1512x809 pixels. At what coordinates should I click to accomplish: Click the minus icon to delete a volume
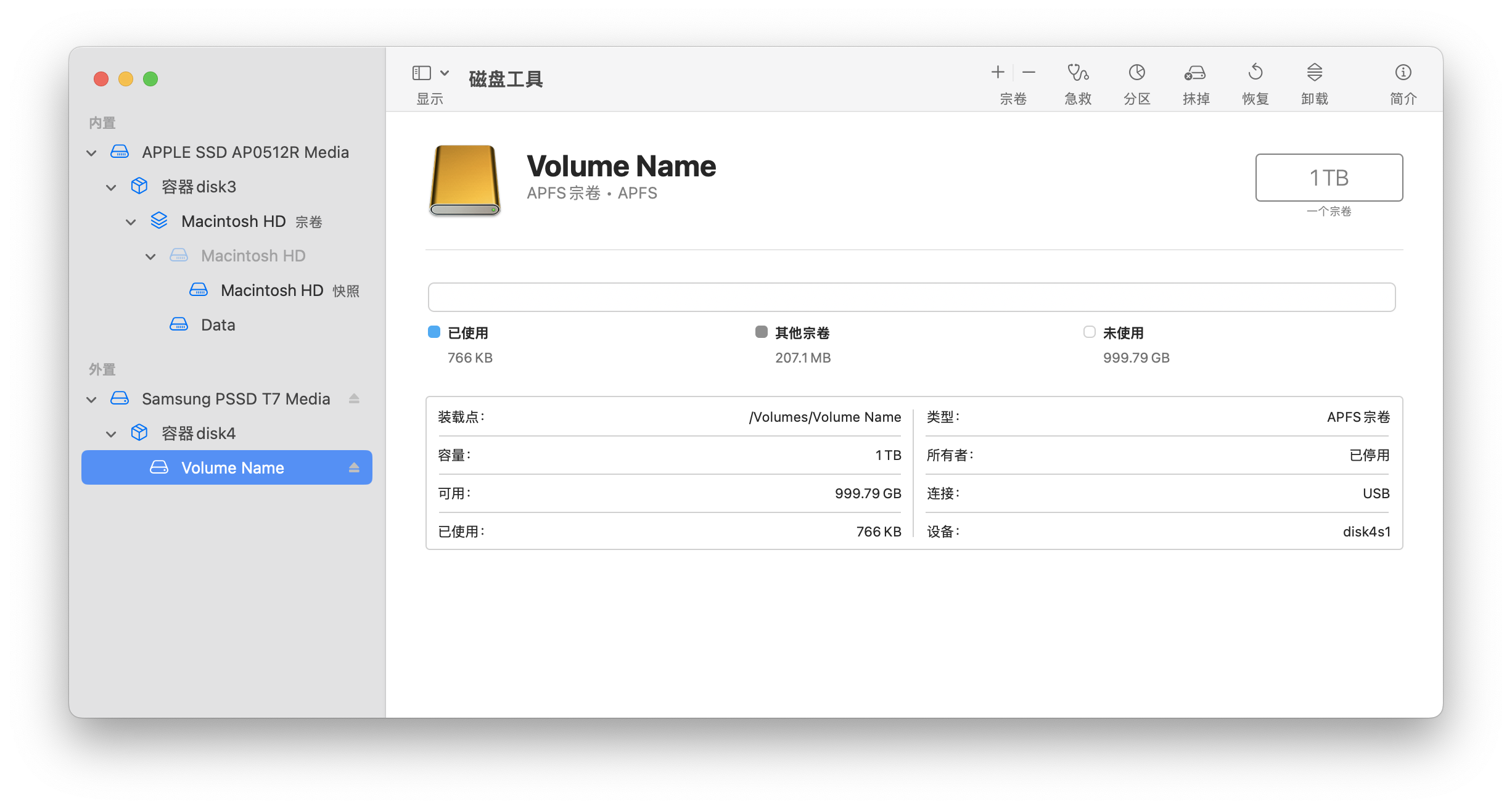tap(1029, 73)
